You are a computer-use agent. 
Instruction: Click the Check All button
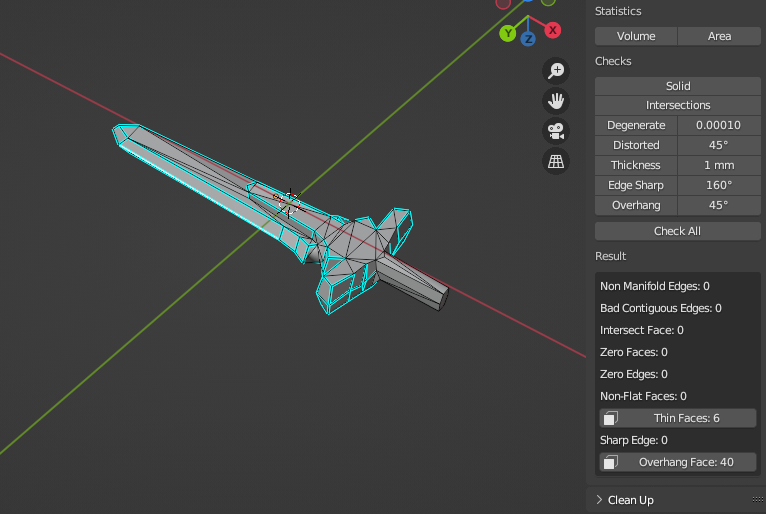[678, 231]
